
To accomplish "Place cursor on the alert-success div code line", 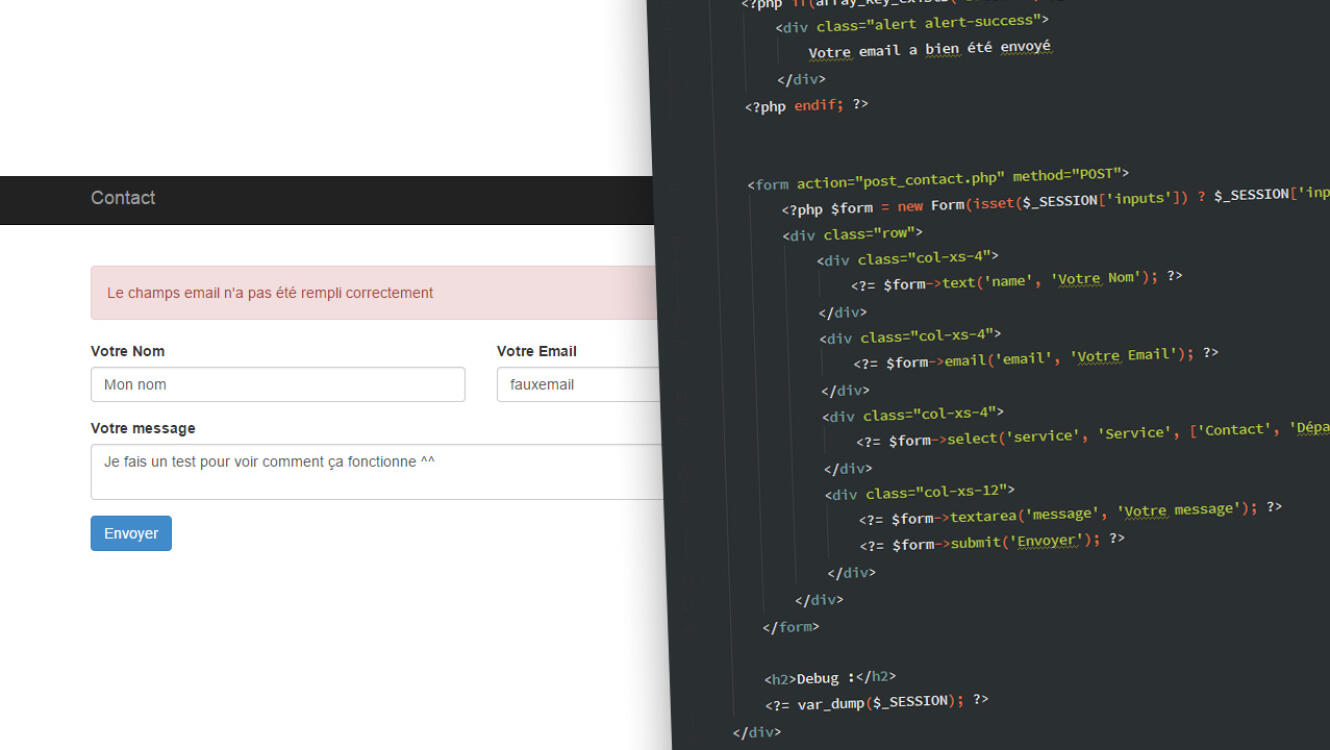I will click(x=912, y=23).
